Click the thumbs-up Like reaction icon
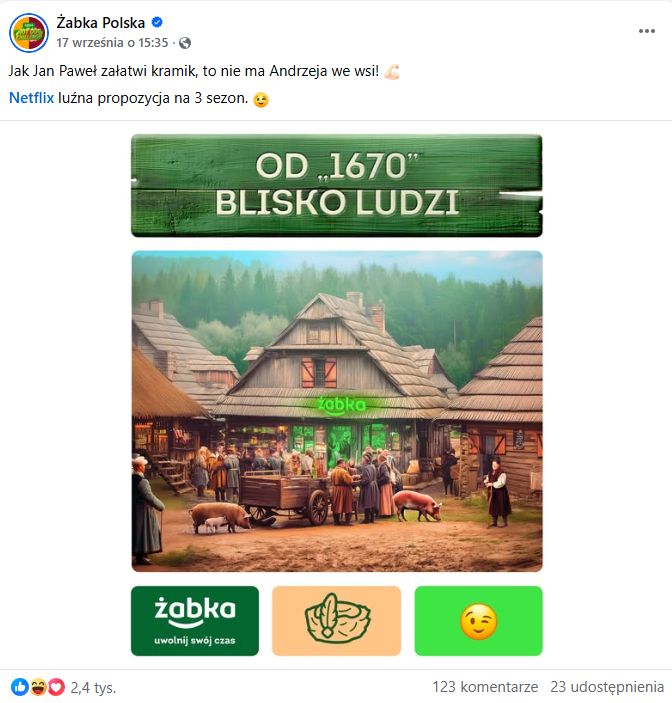Screen dimensions: 672x703 pos(19,687)
